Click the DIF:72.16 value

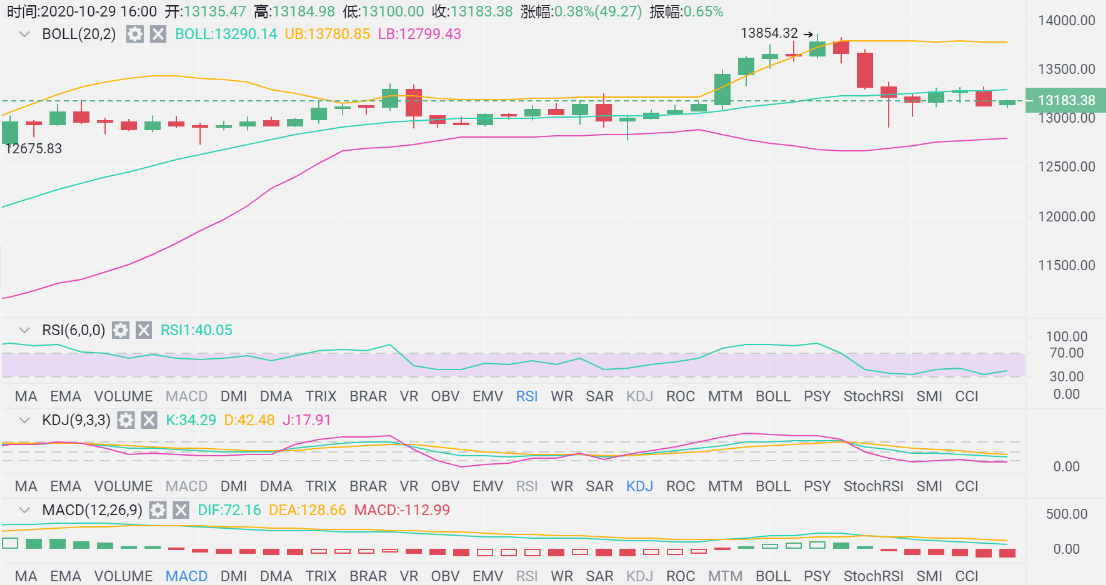(x=229, y=510)
